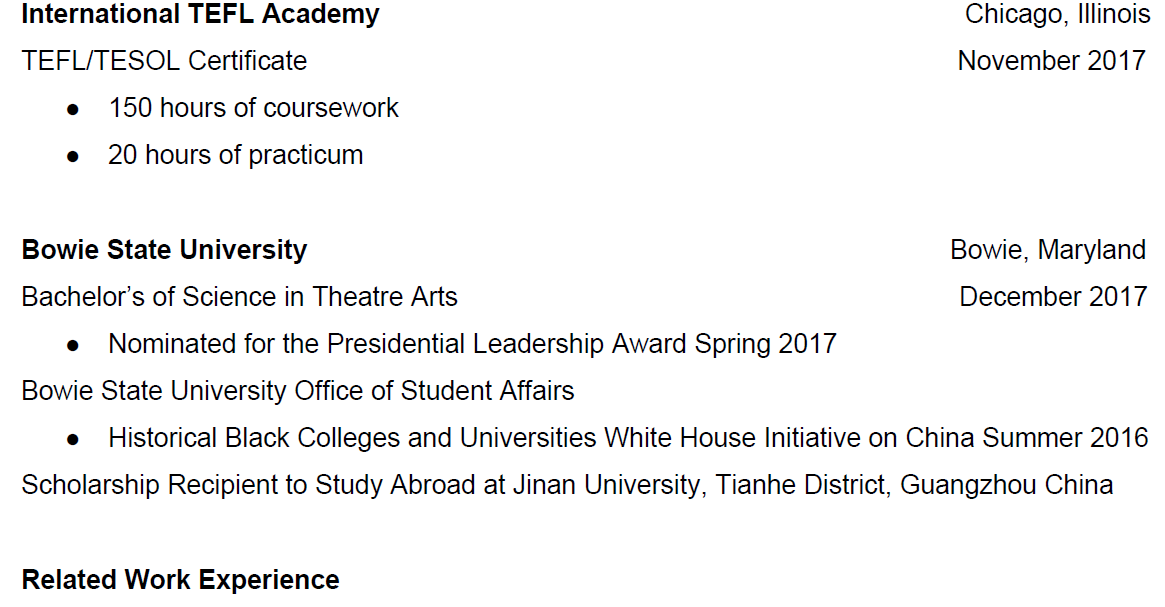Click the "Related Work Experience" heading

click(180, 580)
